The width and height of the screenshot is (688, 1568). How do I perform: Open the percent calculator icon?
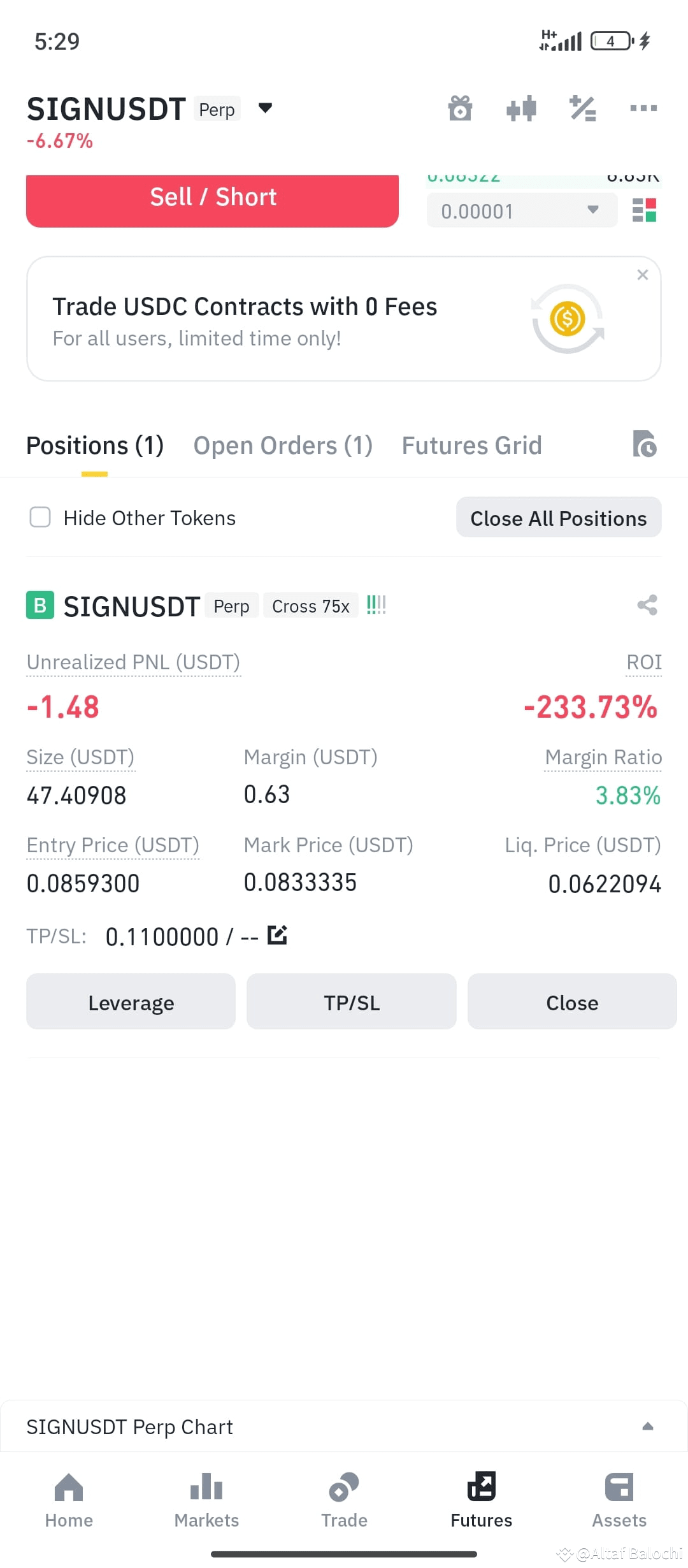click(582, 108)
